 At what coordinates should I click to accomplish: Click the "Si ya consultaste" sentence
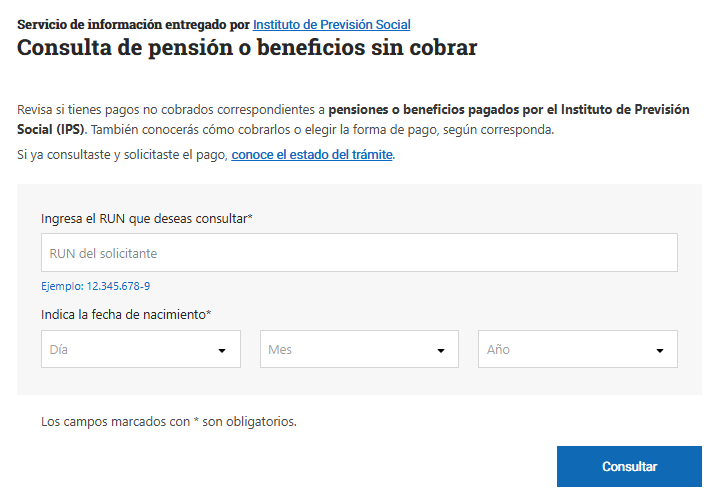pyautogui.click(x=123, y=155)
